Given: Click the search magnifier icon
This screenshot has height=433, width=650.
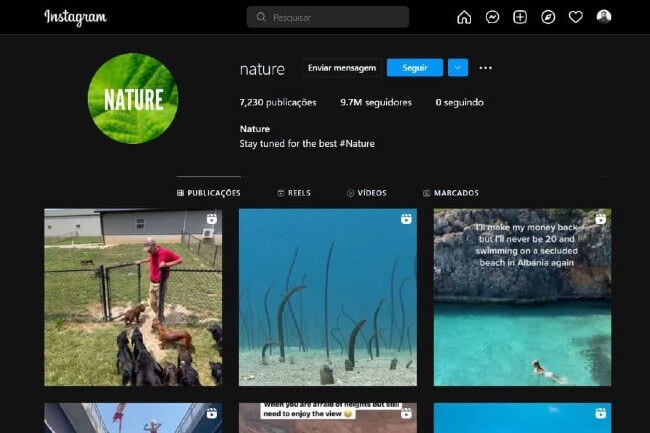Looking at the screenshot, I should (261, 17).
